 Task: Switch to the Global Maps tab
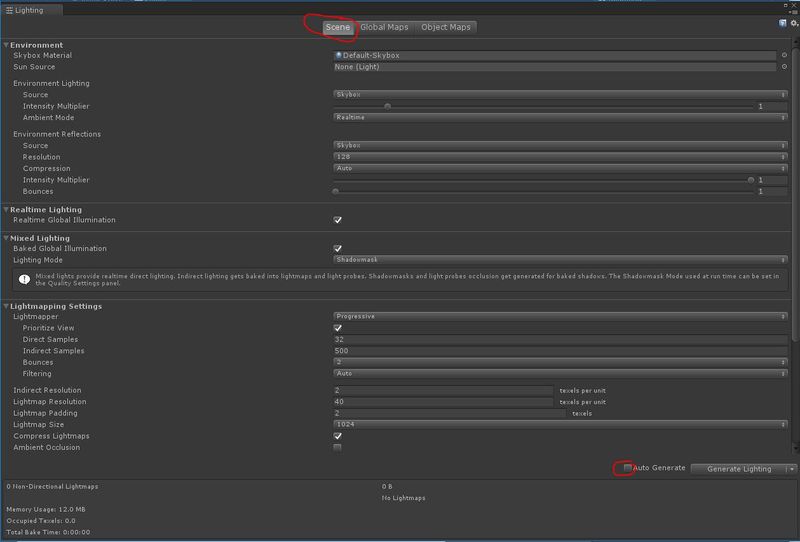pyautogui.click(x=384, y=27)
